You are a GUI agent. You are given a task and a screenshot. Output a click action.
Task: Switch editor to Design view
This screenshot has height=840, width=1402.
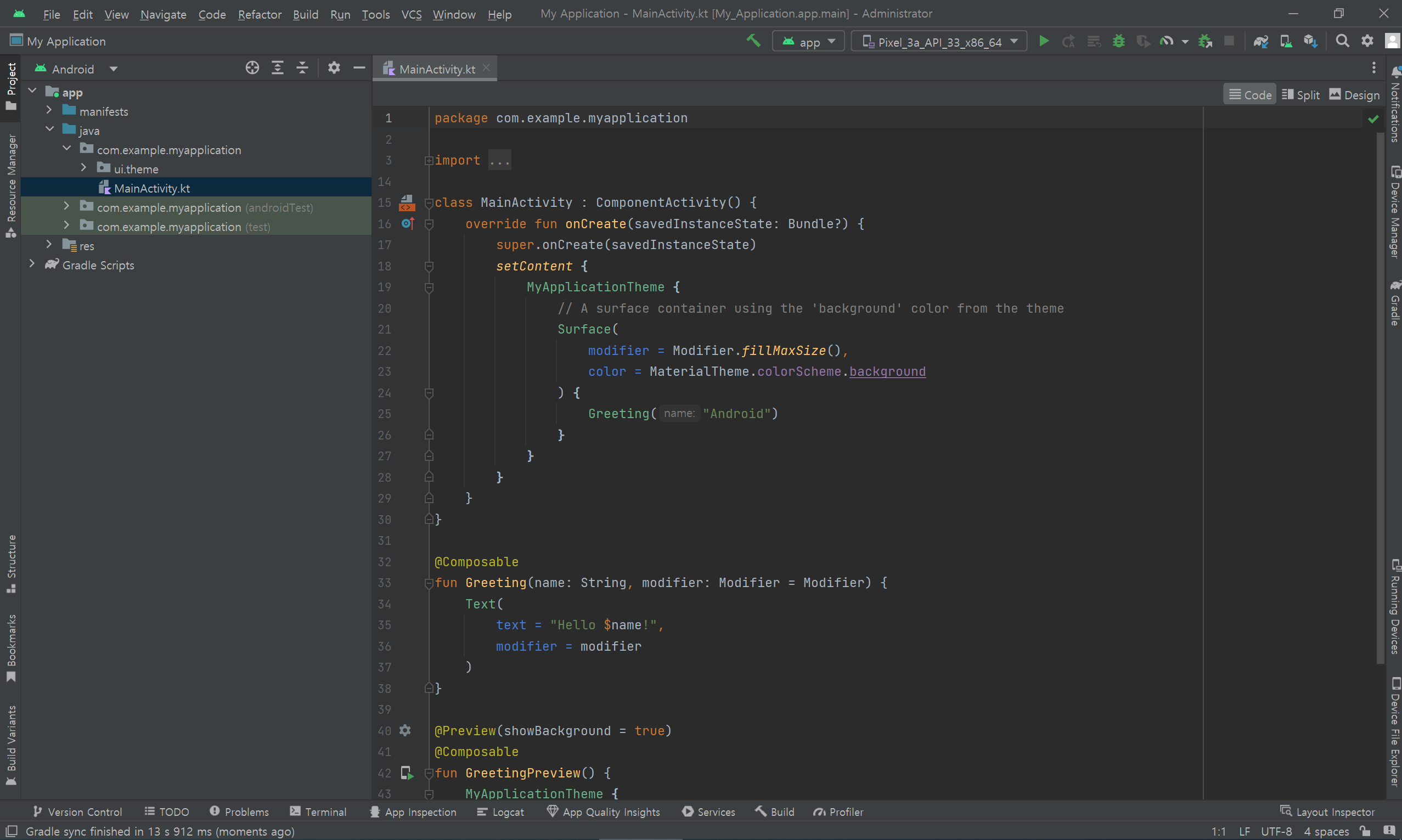pyautogui.click(x=1354, y=95)
